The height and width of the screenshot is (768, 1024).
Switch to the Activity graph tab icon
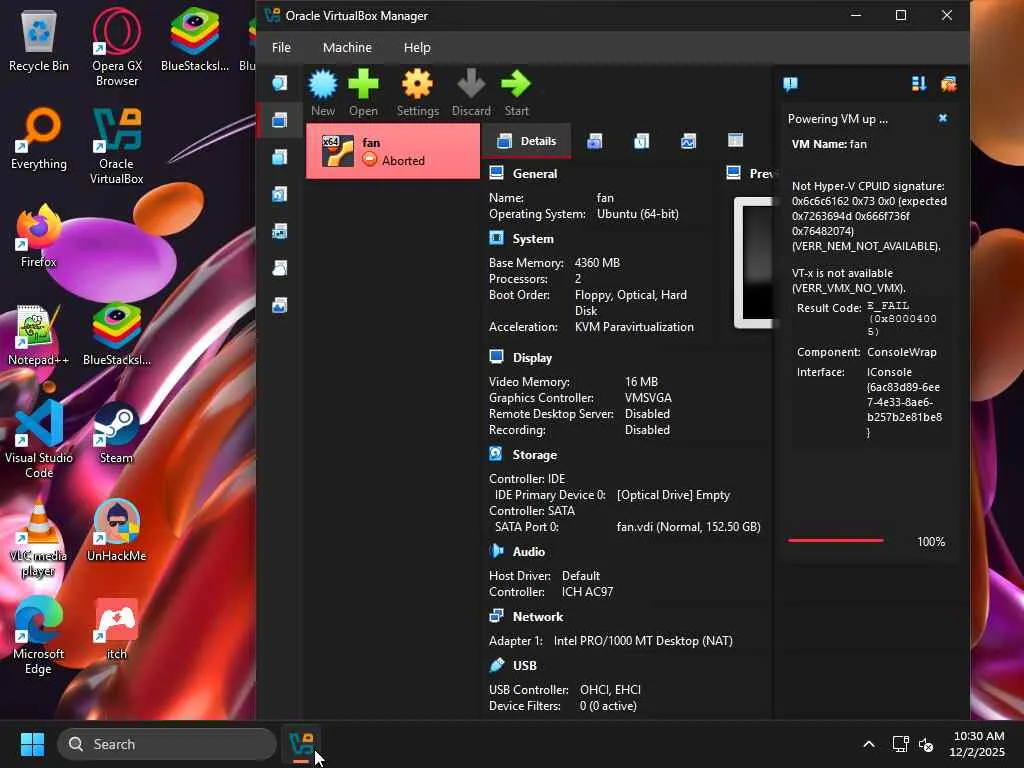click(x=688, y=141)
